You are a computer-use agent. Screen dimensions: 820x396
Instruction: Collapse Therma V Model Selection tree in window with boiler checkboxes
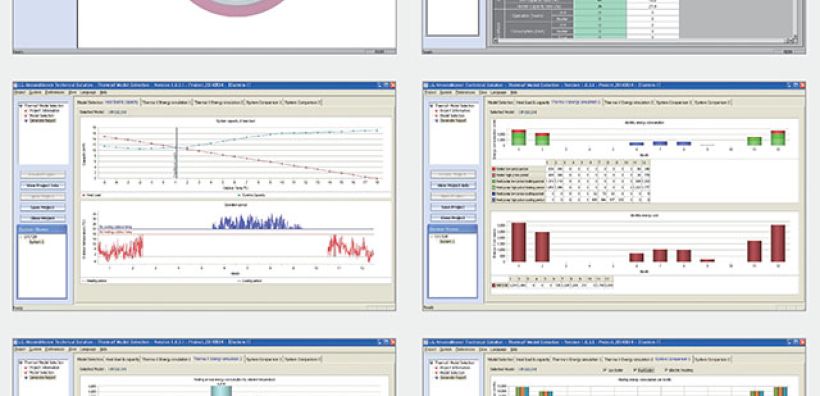pyautogui.click(x=431, y=362)
